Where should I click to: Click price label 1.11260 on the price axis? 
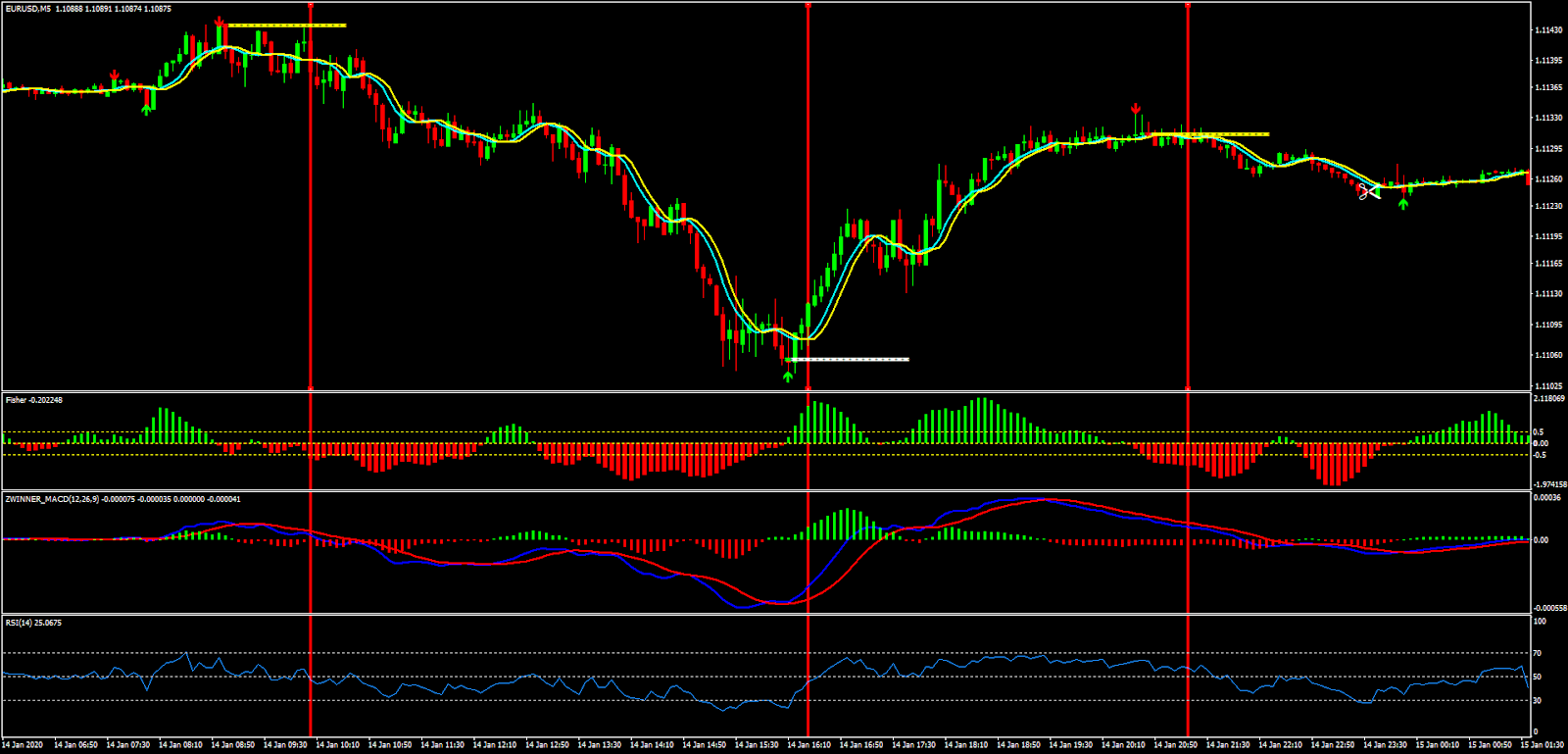tap(1548, 178)
